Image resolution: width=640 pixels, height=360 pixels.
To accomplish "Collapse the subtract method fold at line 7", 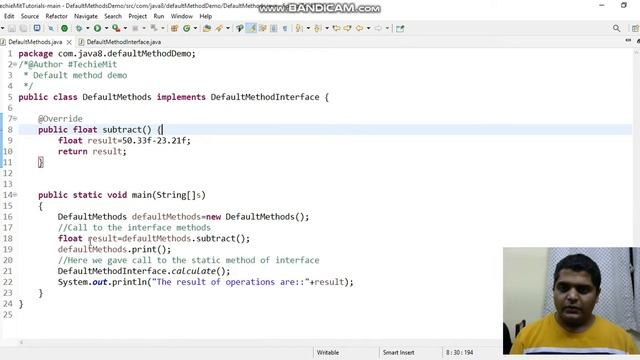I will coord(15,118).
